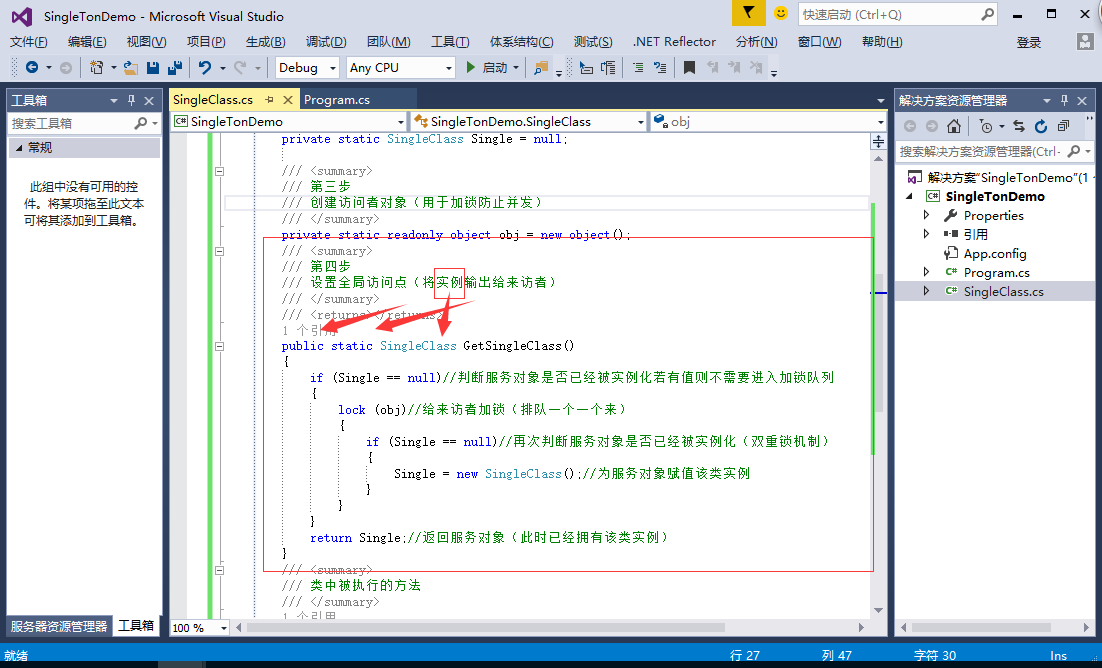
Task: Click the Home icon in Solution Explorer
Action: point(954,126)
